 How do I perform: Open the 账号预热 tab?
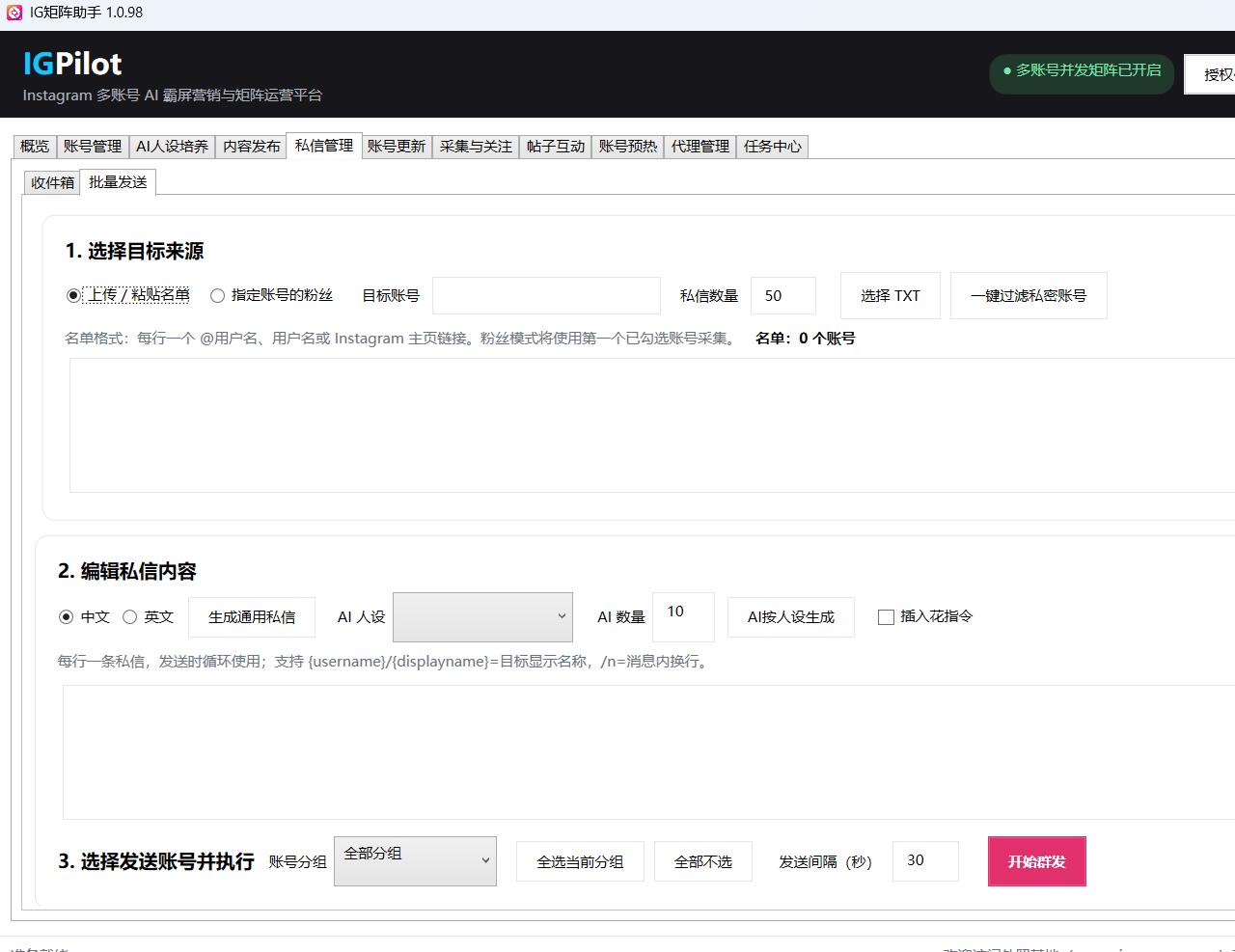[x=628, y=146]
